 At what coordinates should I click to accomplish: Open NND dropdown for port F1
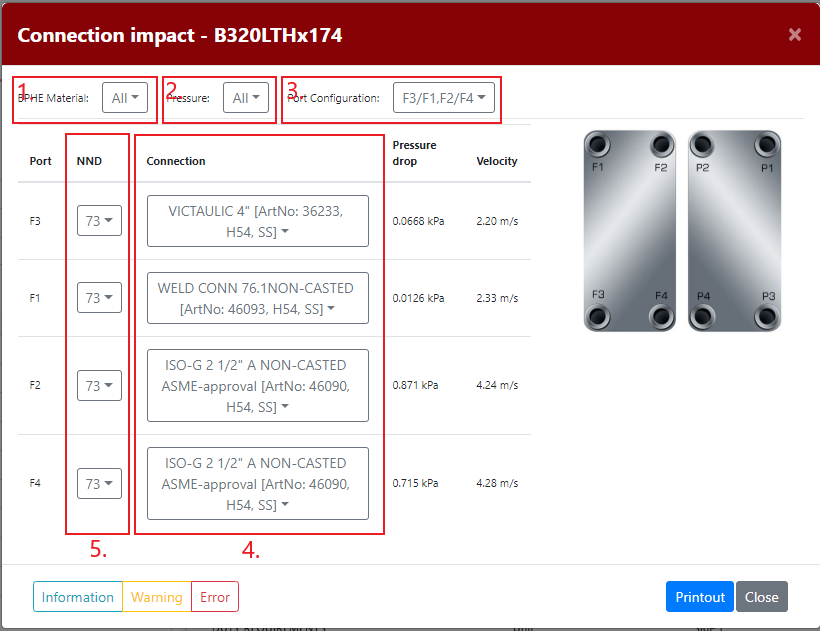pos(99,297)
